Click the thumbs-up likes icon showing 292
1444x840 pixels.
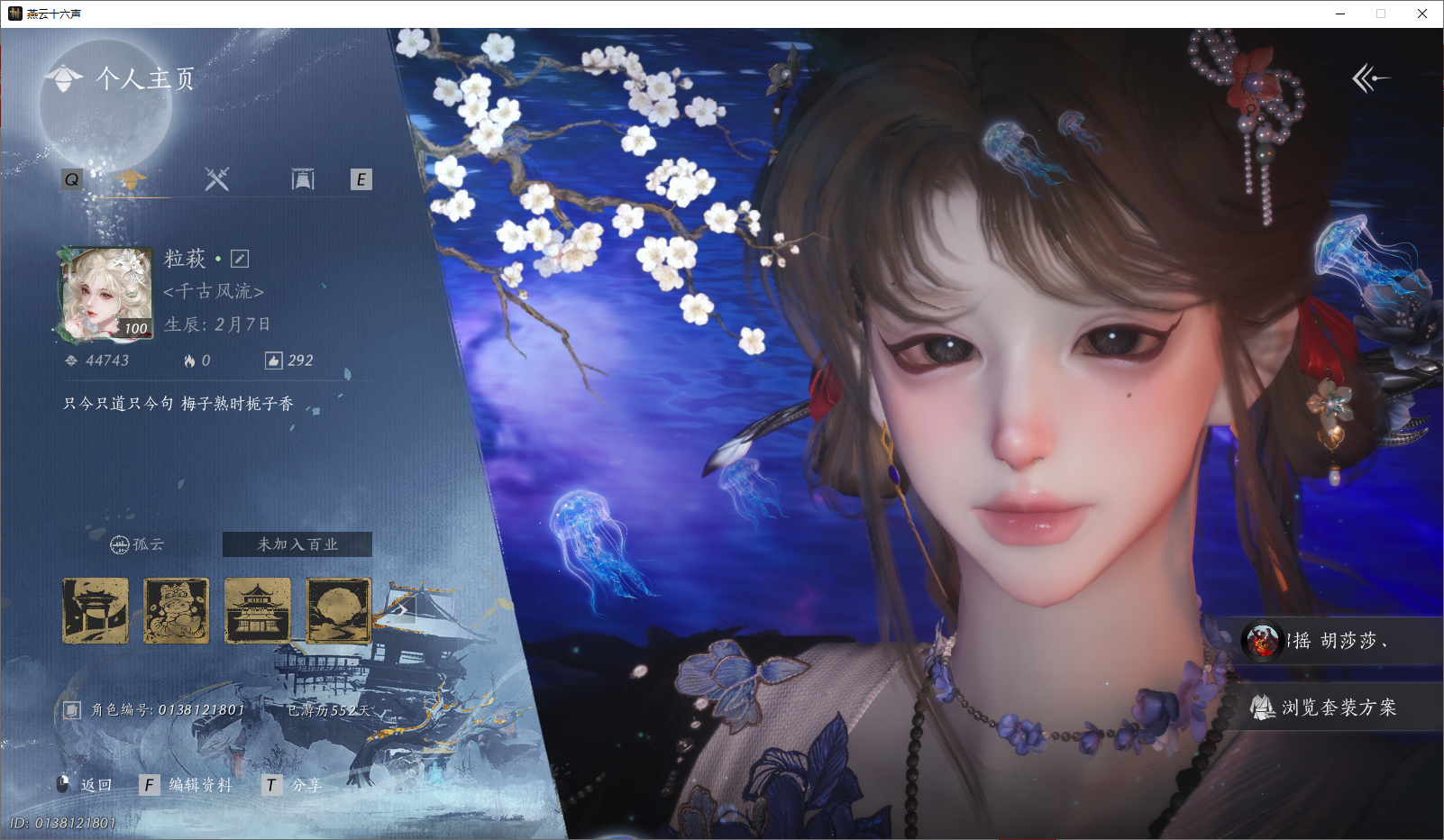(274, 361)
